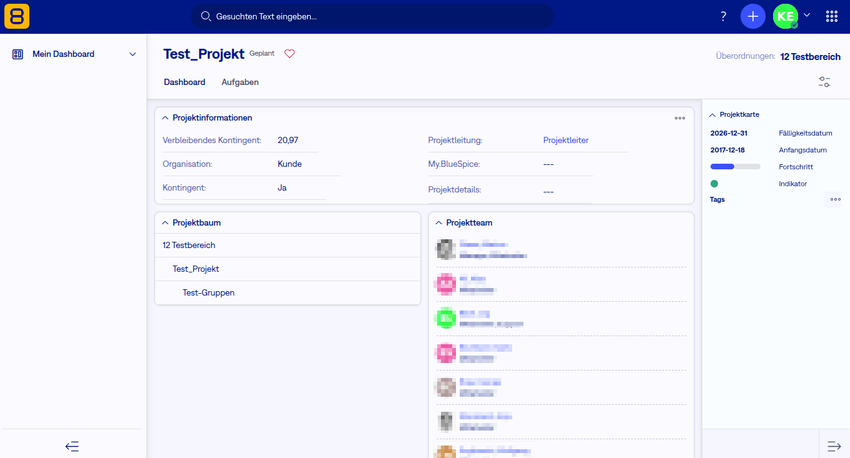Click the Mein Dashboard sidebar icon
The image size is (850, 458).
click(17, 54)
